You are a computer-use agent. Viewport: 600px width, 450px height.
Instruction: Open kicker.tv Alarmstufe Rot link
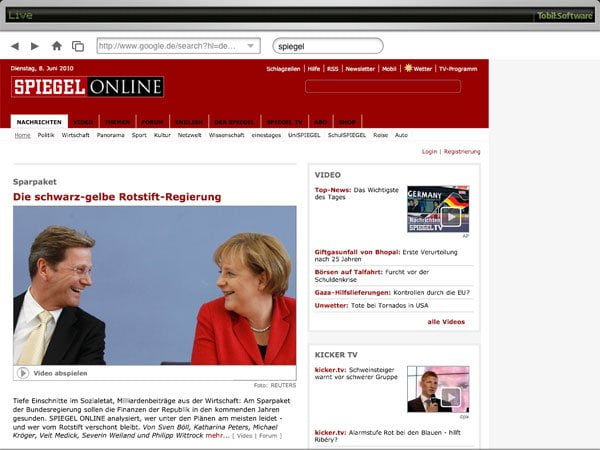click(388, 436)
